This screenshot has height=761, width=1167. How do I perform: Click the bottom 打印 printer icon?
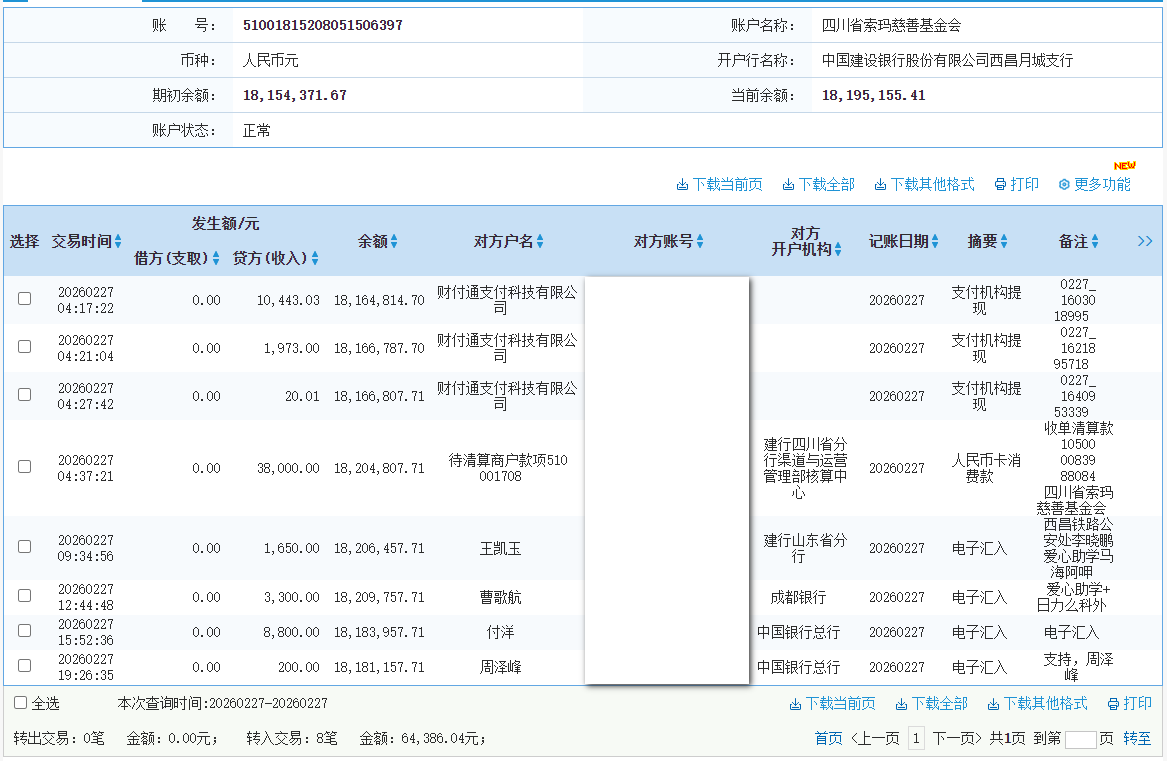[1112, 703]
